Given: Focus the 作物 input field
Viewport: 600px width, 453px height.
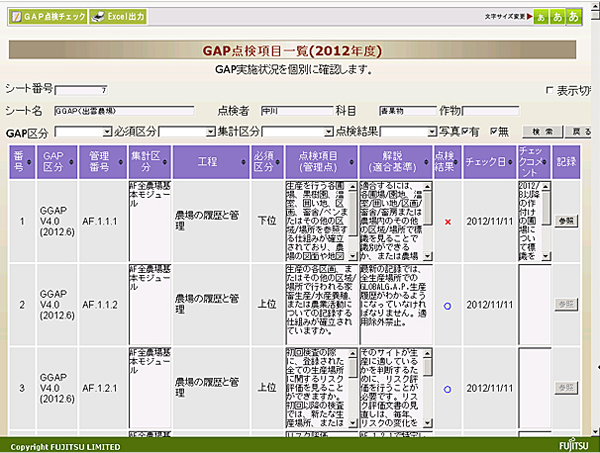Looking at the screenshot, I should point(491,111).
